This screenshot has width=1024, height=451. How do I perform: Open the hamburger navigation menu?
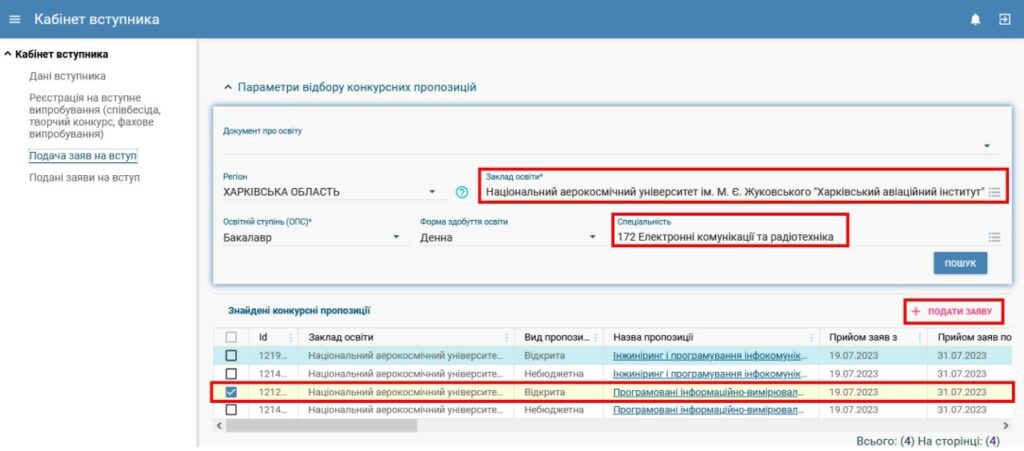[15, 20]
